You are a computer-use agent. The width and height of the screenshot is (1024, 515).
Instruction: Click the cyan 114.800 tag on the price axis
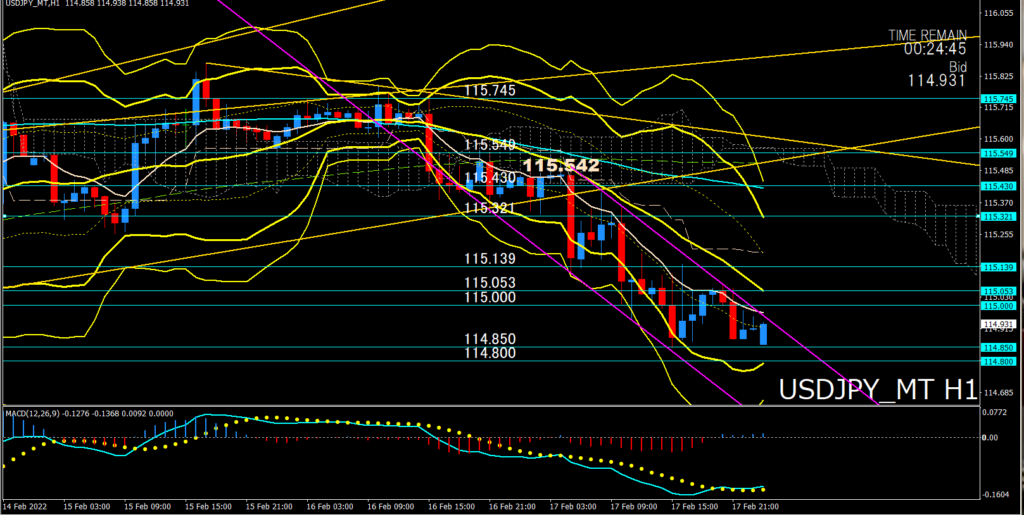coord(997,362)
